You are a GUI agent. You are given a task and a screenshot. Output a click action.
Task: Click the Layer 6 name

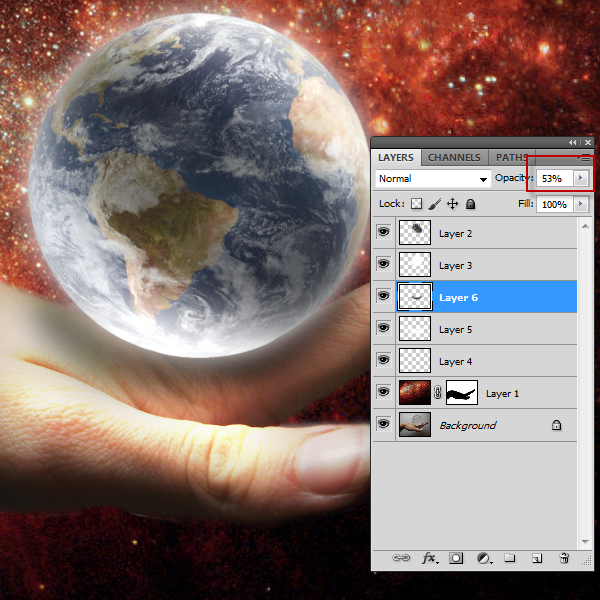coord(458,297)
